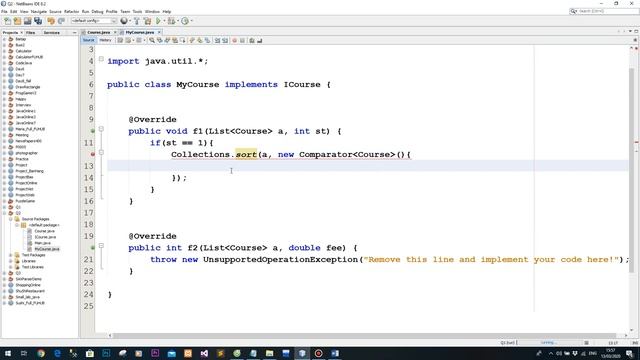The image size is (640, 360).
Task: Open the Navigate menu
Action: click(39, 11)
